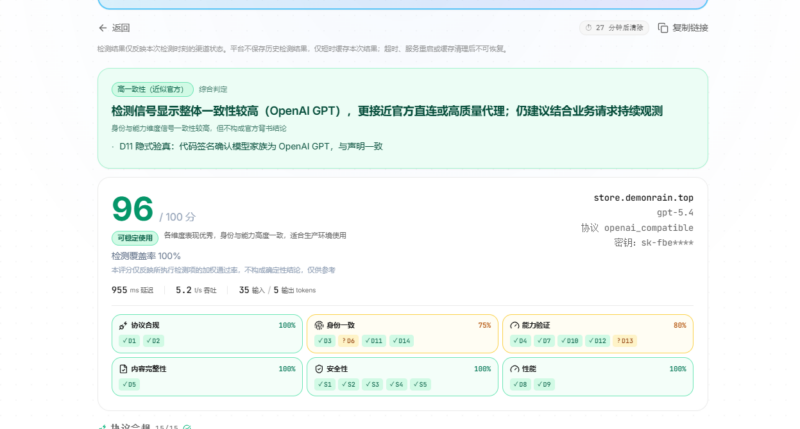Open the 安全性 card title

[337, 369]
